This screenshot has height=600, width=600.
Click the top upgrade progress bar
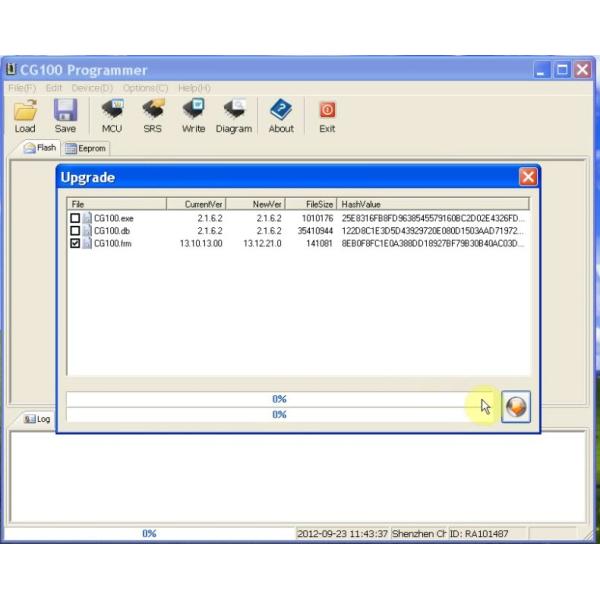coord(279,399)
